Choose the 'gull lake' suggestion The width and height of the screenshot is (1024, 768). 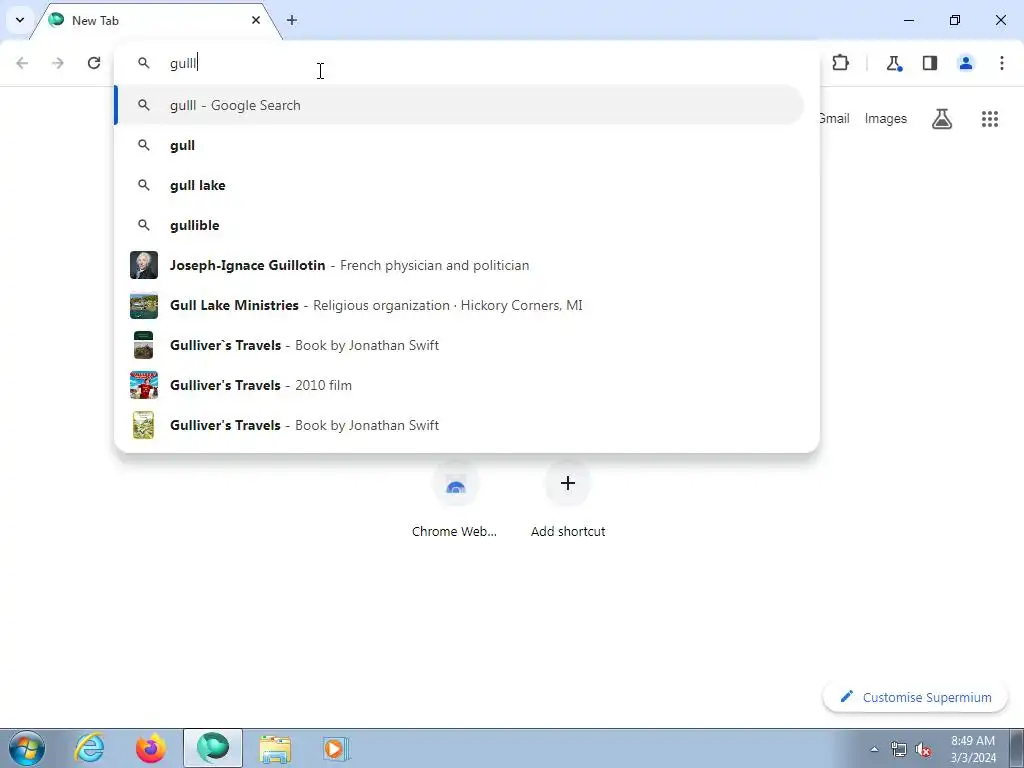tap(460, 185)
